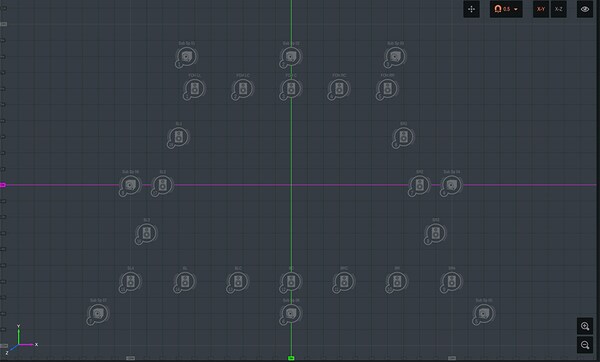Select the SL1 side-left speaker
Viewport: 600px width, 362px height.
click(x=178, y=137)
